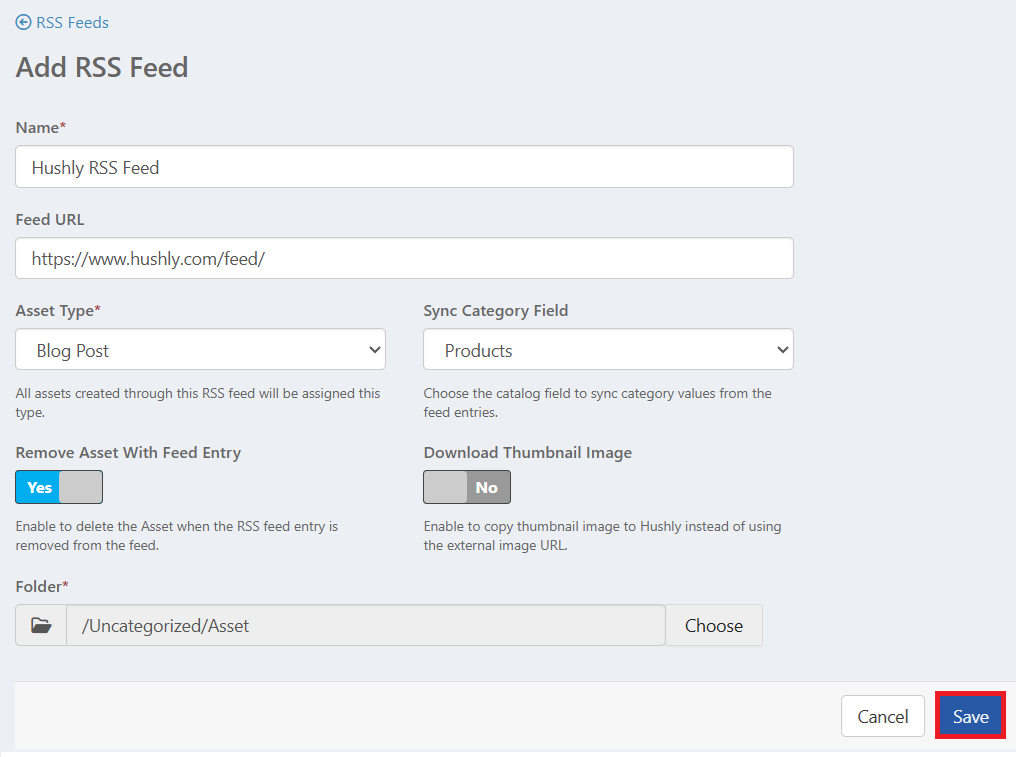Screen dimensions: 1016x757
Task: Focus the Name input field
Action: click(x=404, y=167)
